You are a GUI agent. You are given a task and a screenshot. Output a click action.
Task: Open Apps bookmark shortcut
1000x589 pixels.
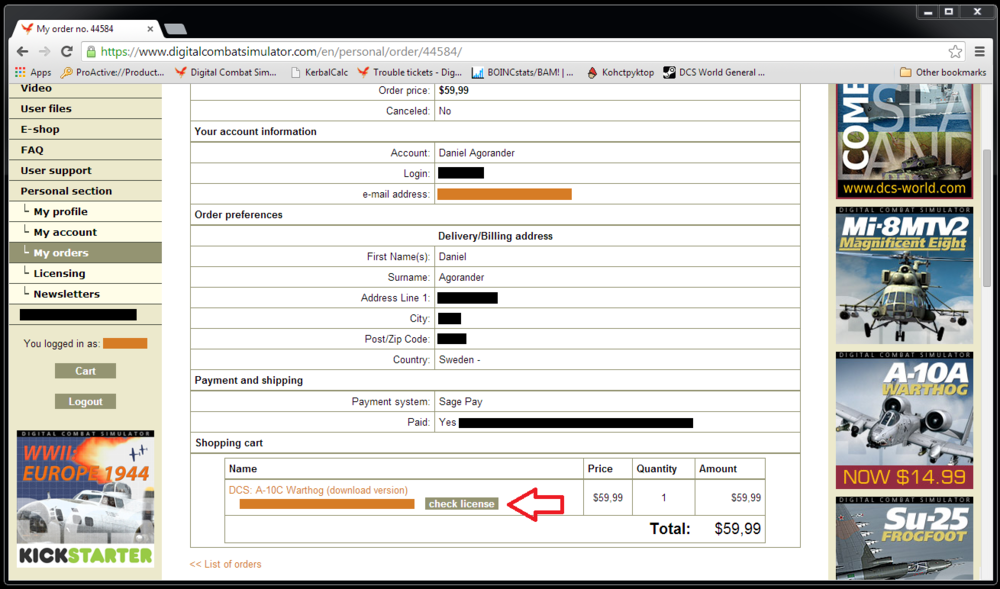coord(33,73)
